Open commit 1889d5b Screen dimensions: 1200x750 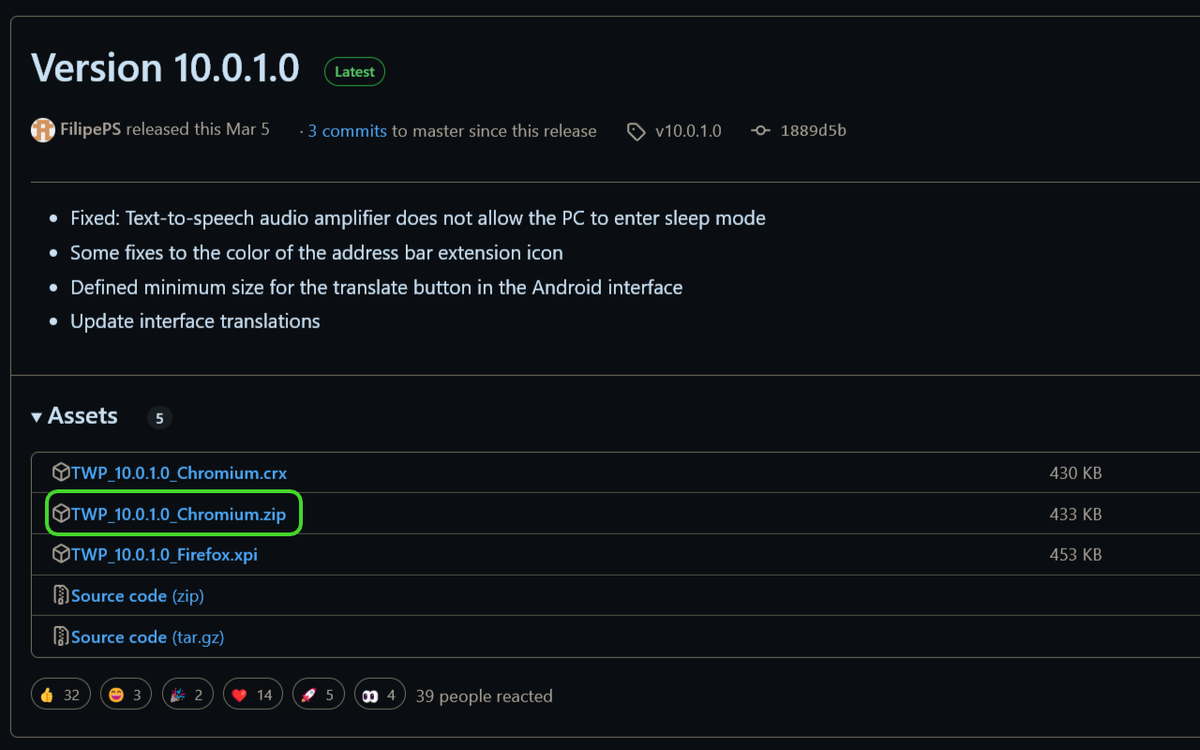(x=813, y=130)
